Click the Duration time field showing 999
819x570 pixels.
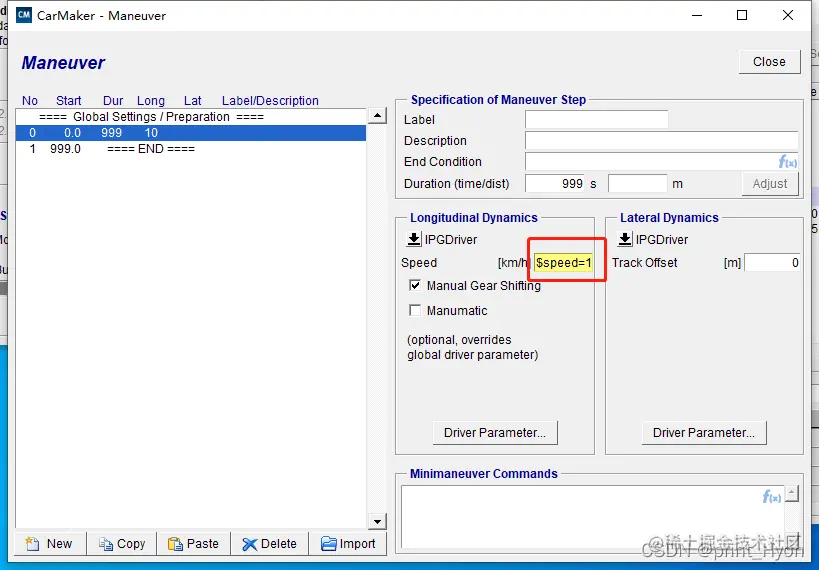coord(555,184)
